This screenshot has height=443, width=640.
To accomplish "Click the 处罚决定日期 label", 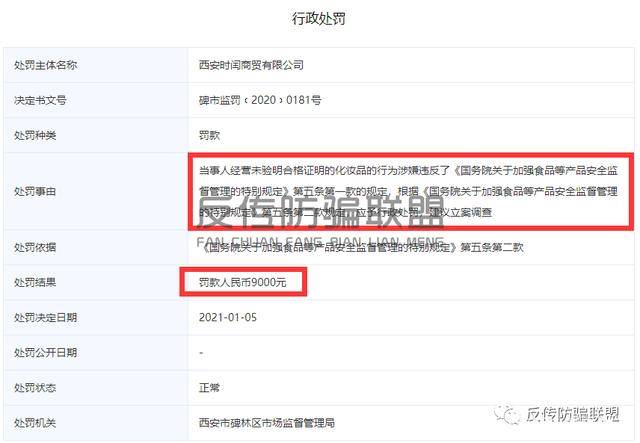I will [x=45, y=317].
